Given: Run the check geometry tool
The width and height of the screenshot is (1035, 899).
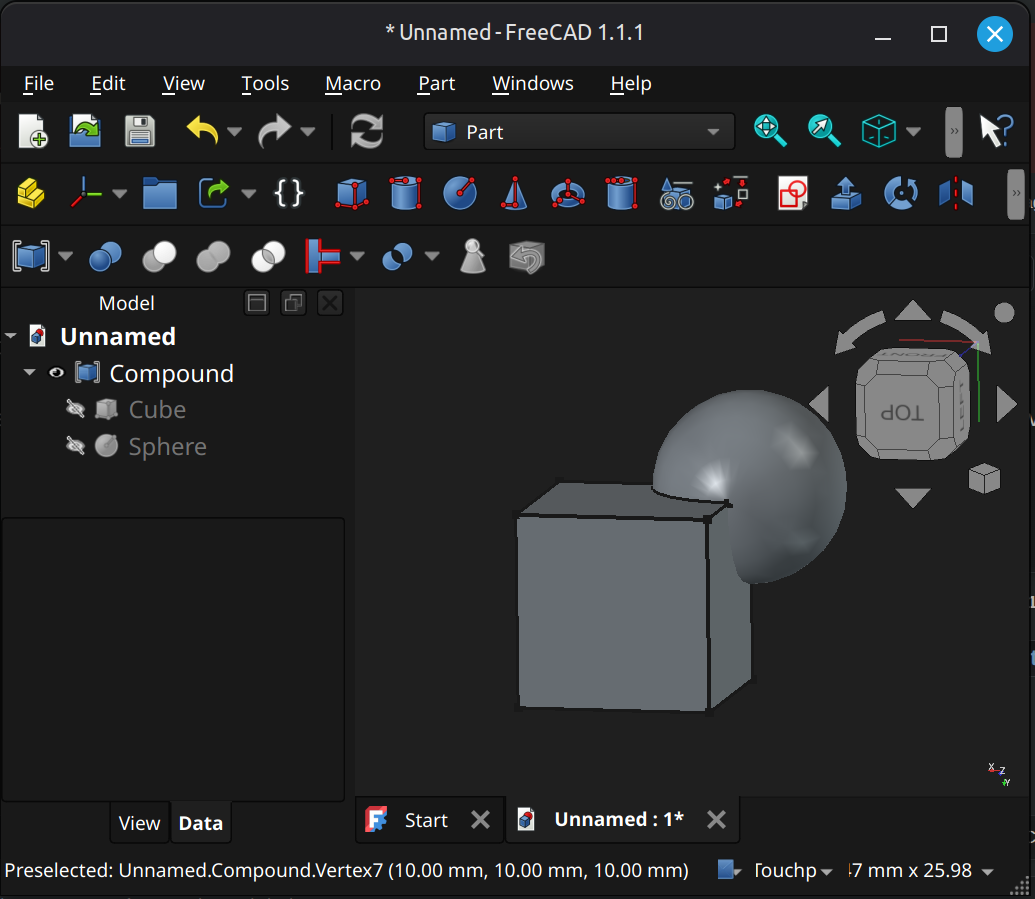Looking at the screenshot, I should click(x=473, y=256).
